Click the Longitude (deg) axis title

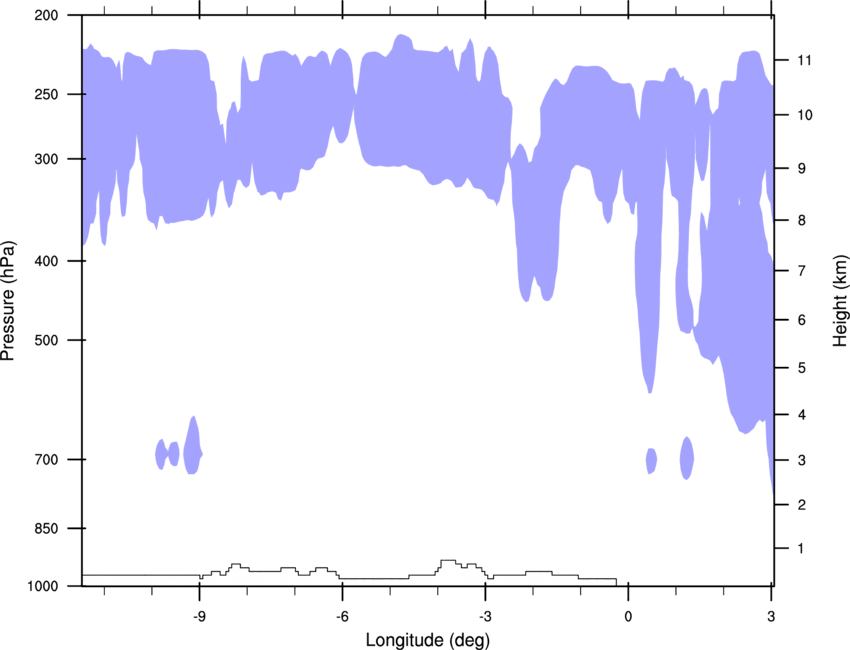click(x=428, y=640)
